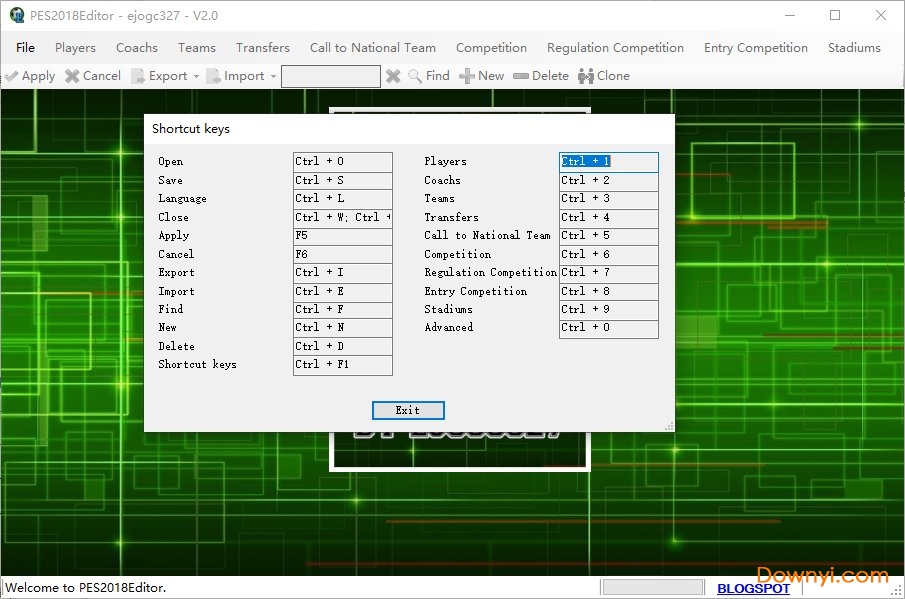Expand the Import dropdown arrow
The width and height of the screenshot is (905, 599).
click(x=273, y=76)
